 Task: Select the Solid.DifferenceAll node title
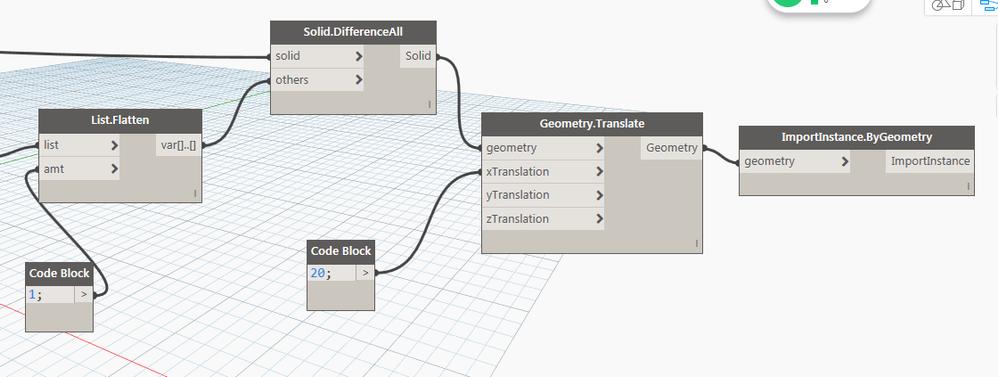pos(353,32)
